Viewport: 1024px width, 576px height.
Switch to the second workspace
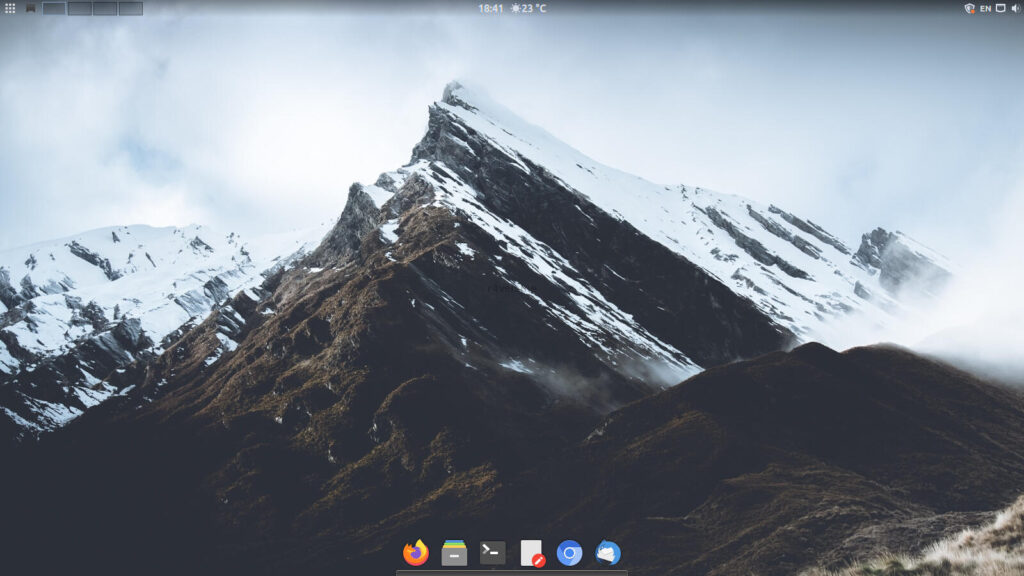pyautogui.click(x=79, y=8)
